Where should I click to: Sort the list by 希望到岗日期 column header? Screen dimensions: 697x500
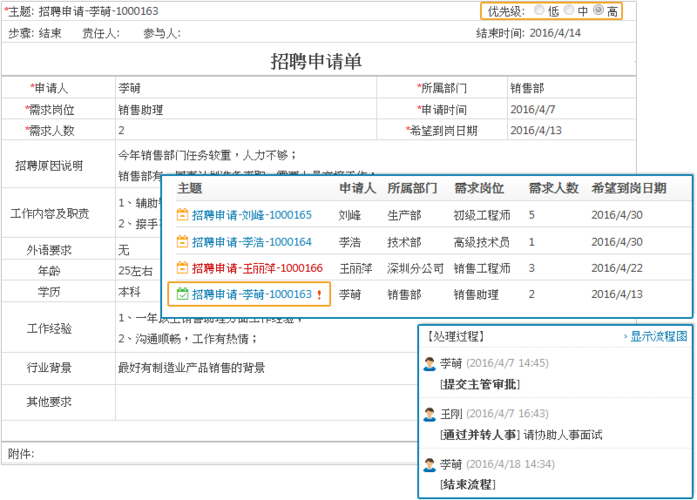coord(629,188)
